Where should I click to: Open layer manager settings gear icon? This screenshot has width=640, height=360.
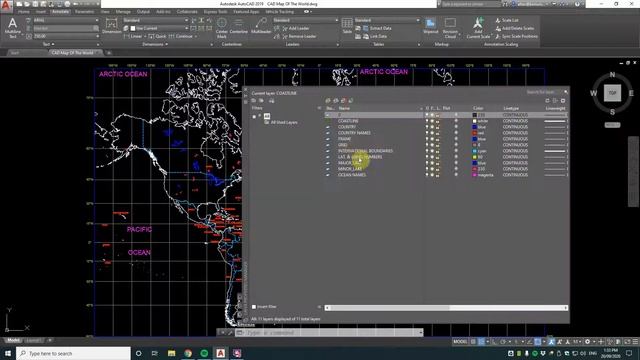tap(563, 100)
